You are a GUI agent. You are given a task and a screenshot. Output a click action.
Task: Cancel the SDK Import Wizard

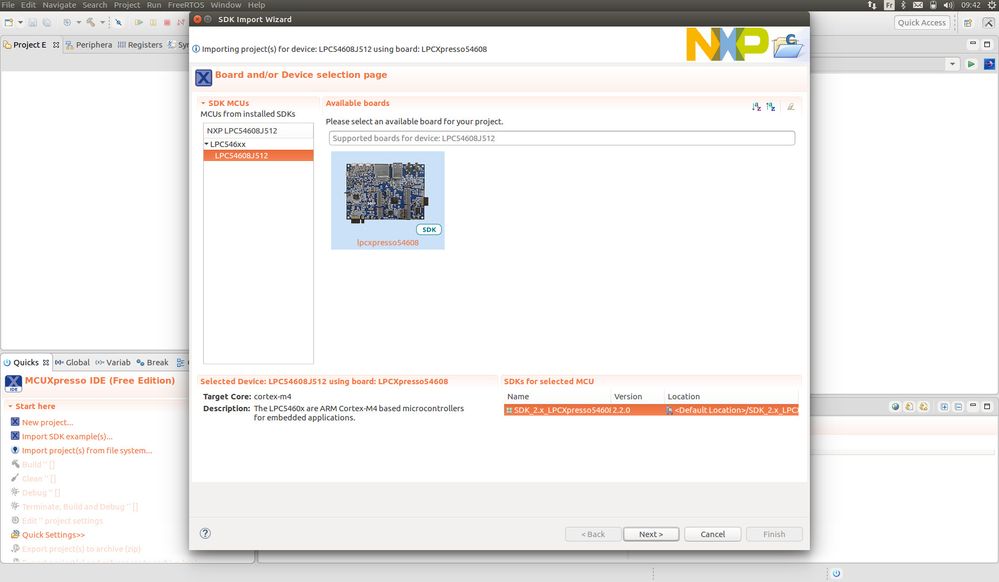712,534
